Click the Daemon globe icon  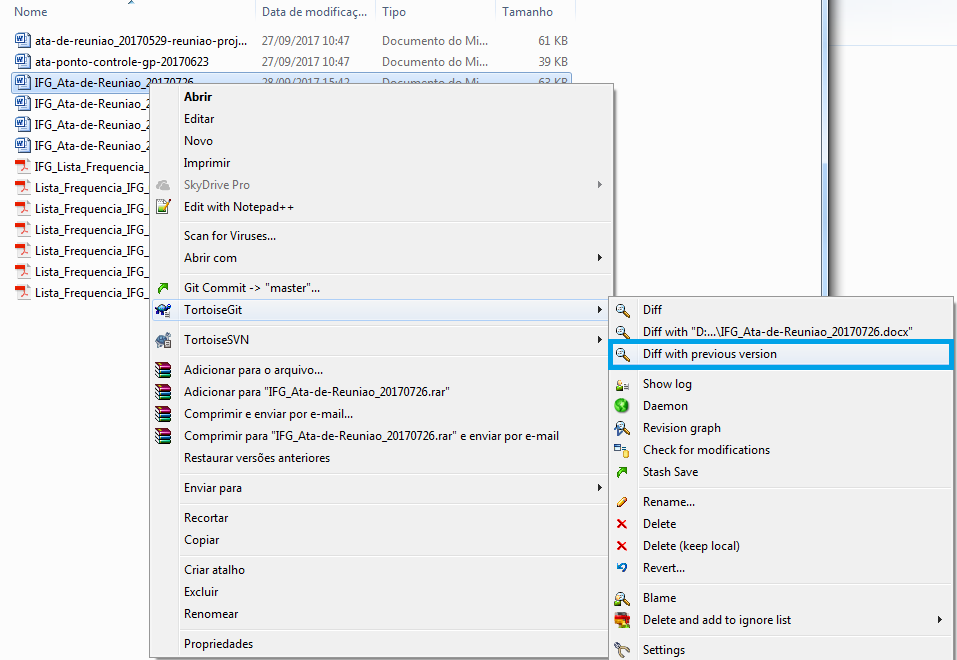(x=622, y=406)
